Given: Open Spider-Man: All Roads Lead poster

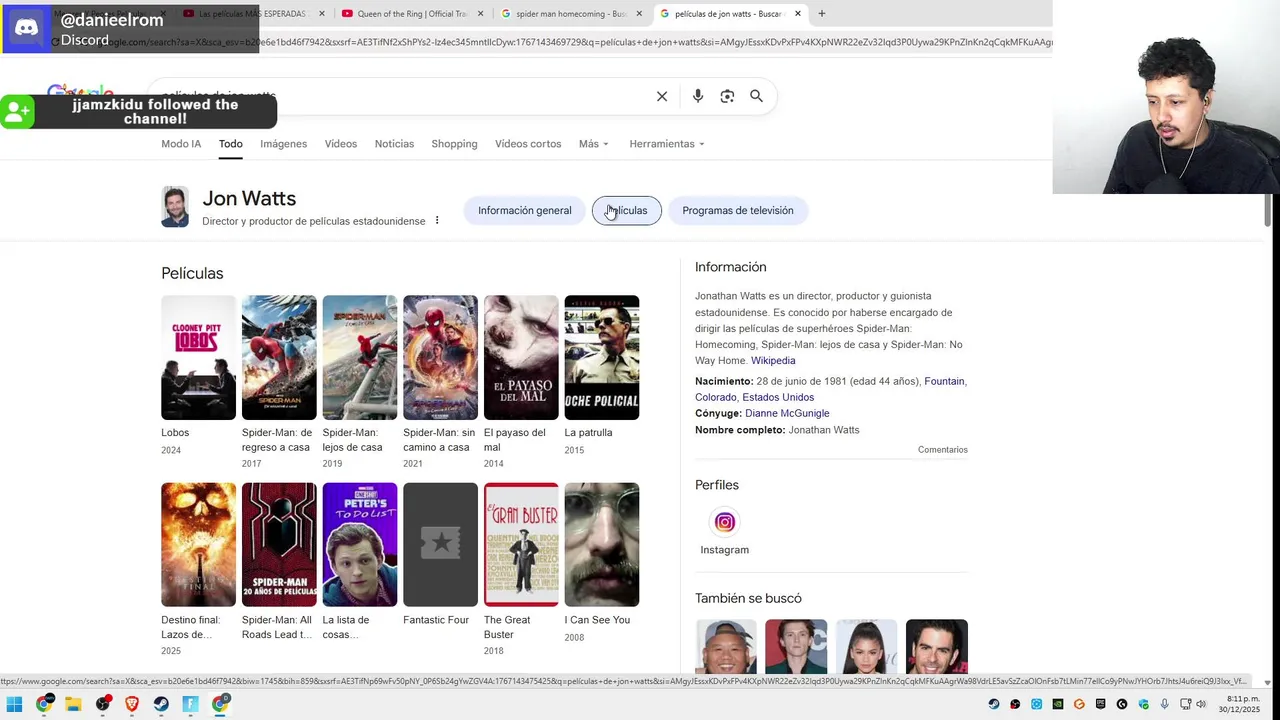Looking at the screenshot, I should pyautogui.click(x=279, y=545).
